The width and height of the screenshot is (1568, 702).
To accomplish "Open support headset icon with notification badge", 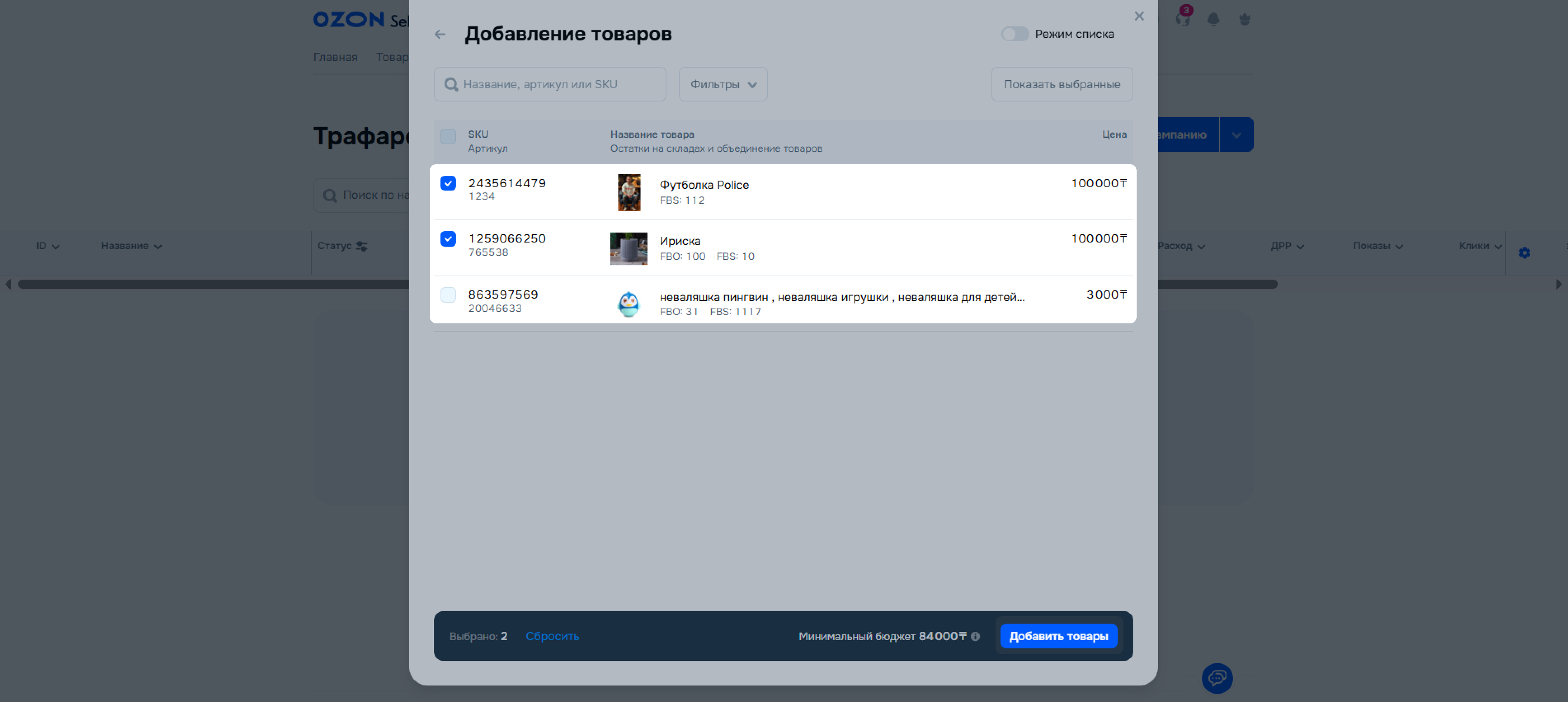I will tap(1183, 18).
